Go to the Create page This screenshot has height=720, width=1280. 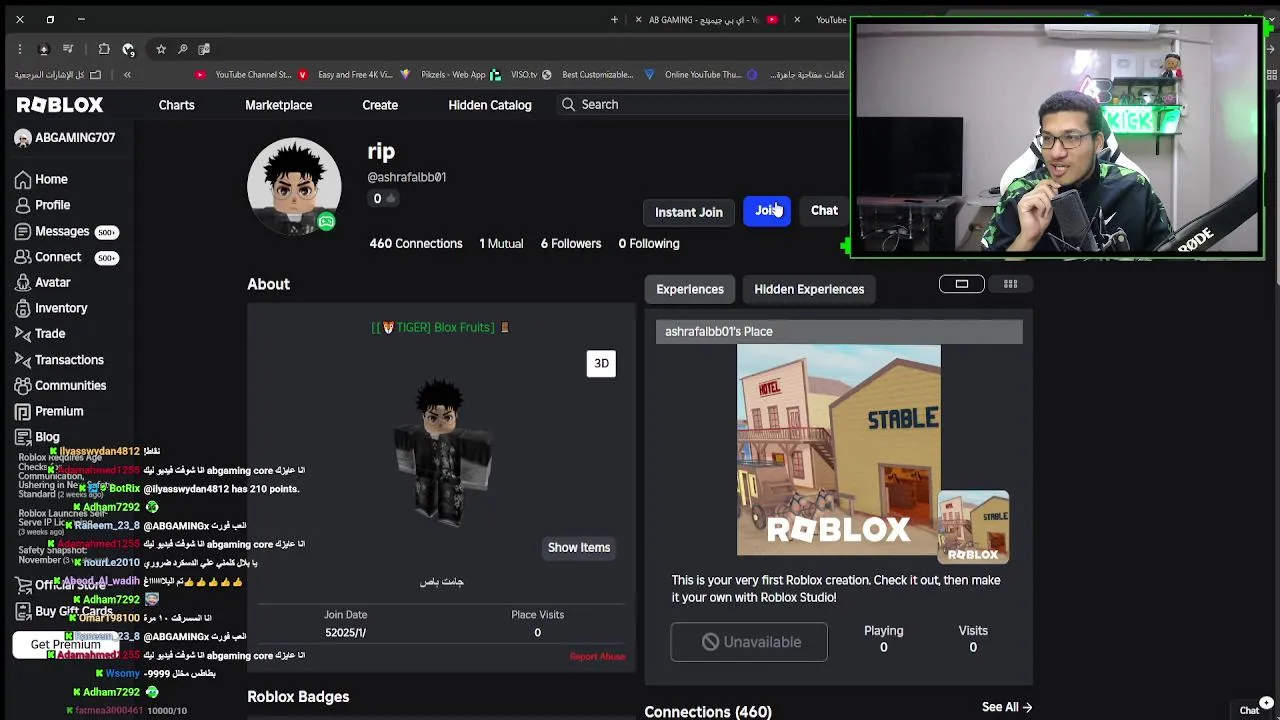(x=380, y=105)
